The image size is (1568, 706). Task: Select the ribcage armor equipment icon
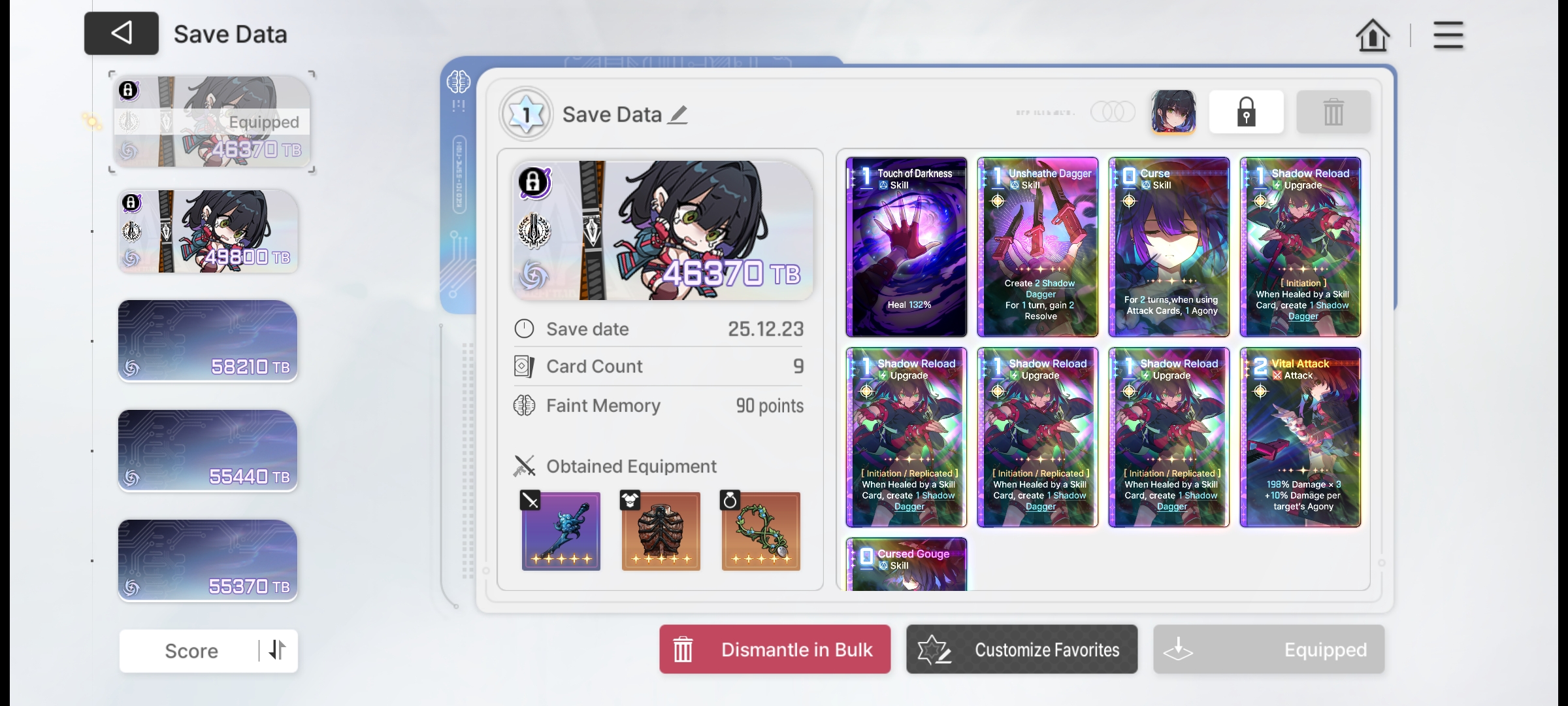(661, 531)
